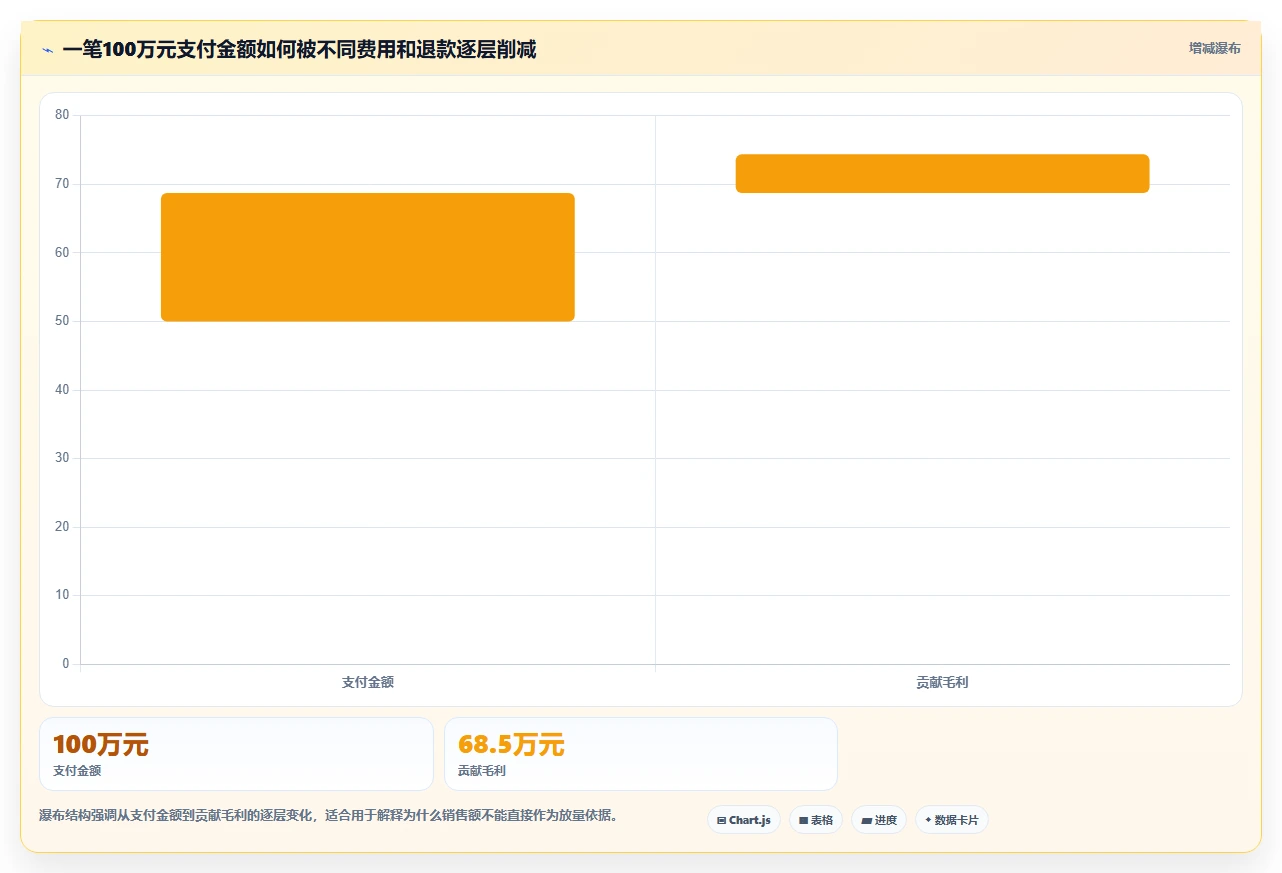Click the y-axis value 50
The height and width of the screenshot is (873, 1282).
(x=62, y=321)
